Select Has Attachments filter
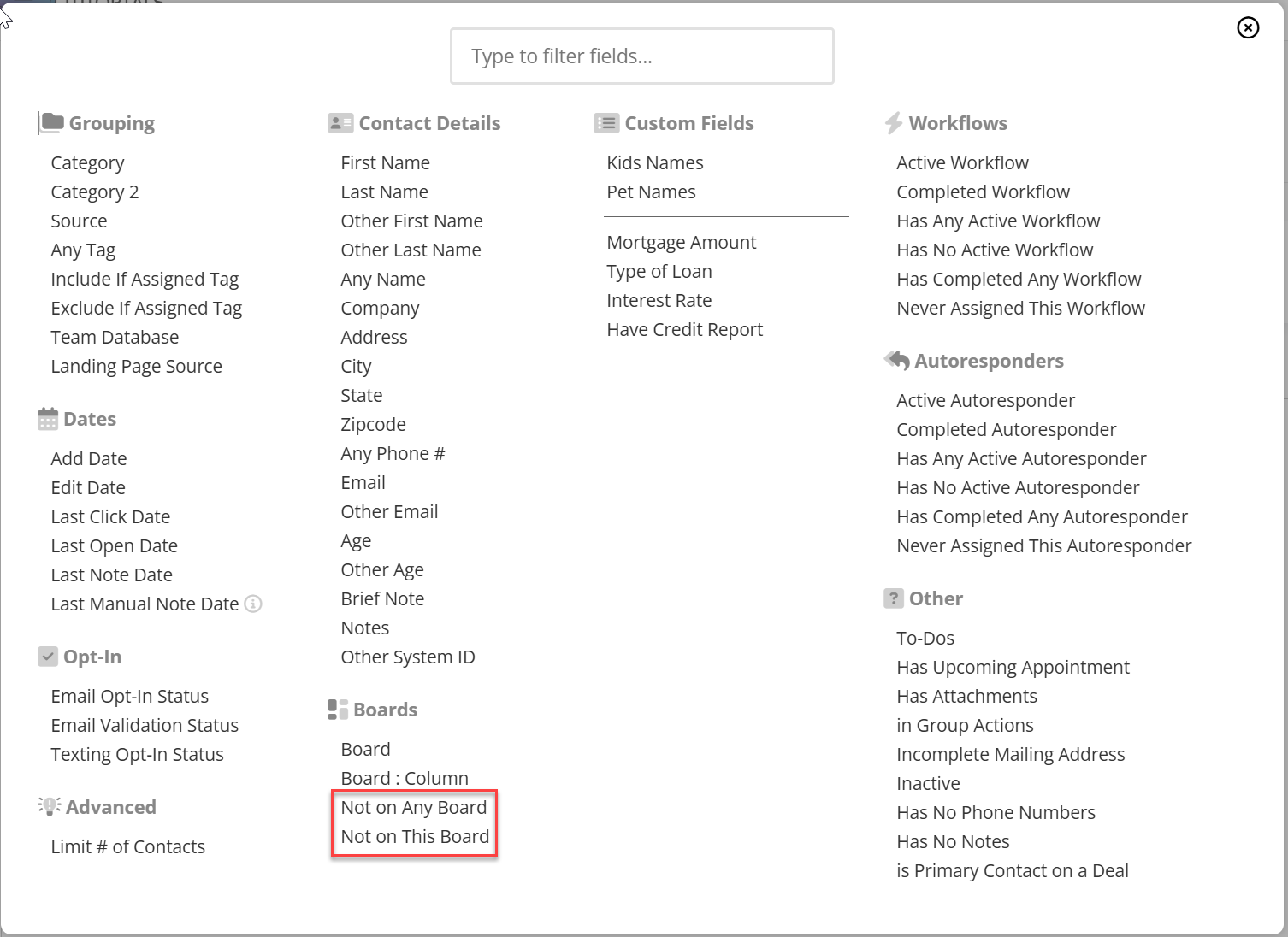The width and height of the screenshot is (1288, 937). [x=966, y=697]
